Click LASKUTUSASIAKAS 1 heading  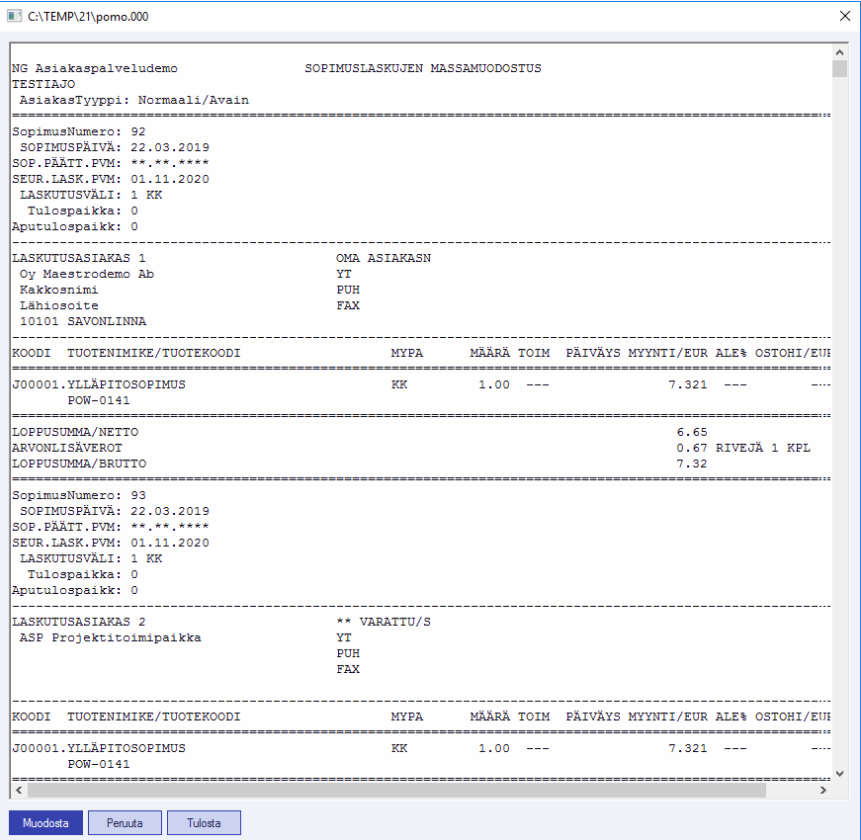pyautogui.click(x=79, y=258)
